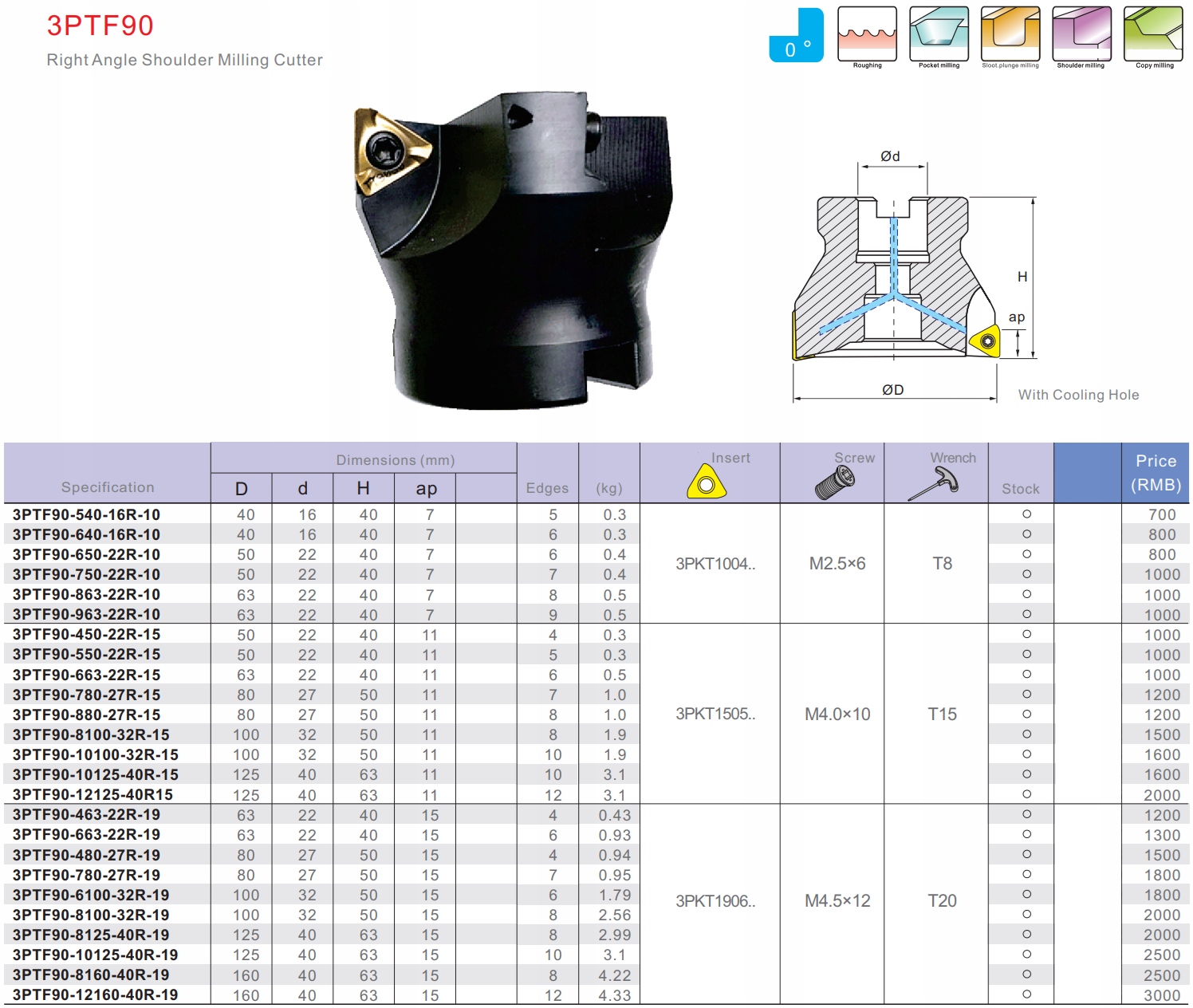Click the Copy milling icon
This screenshot has height=1008, width=1193.
1153,34
